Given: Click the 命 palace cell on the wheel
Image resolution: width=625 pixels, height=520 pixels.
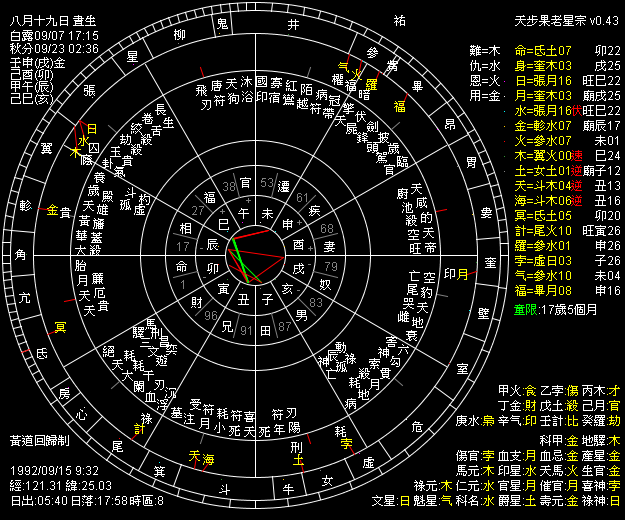Looking at the screenshot, I should [181, 267].
